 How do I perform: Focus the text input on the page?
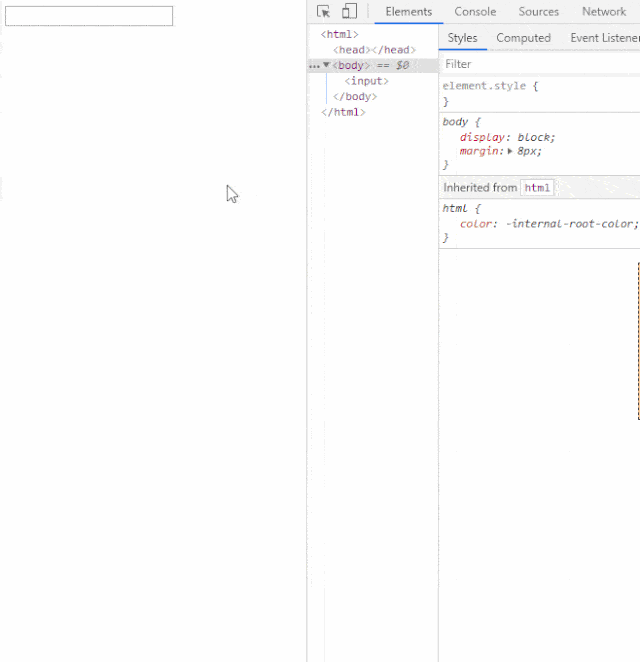click(x=89, y=16)
